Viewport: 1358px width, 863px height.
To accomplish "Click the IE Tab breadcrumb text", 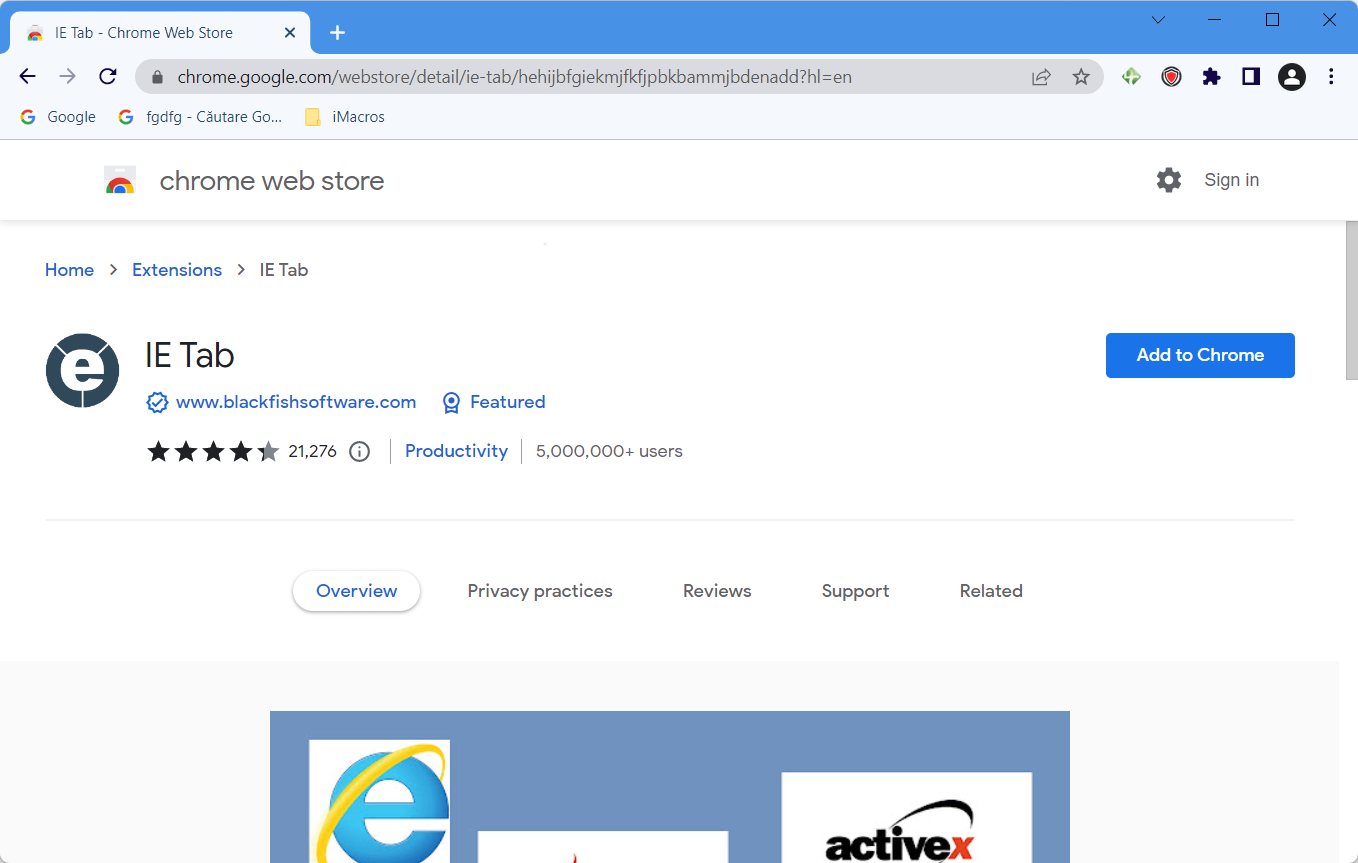I will pyautogui.click(x=284, y=270).
